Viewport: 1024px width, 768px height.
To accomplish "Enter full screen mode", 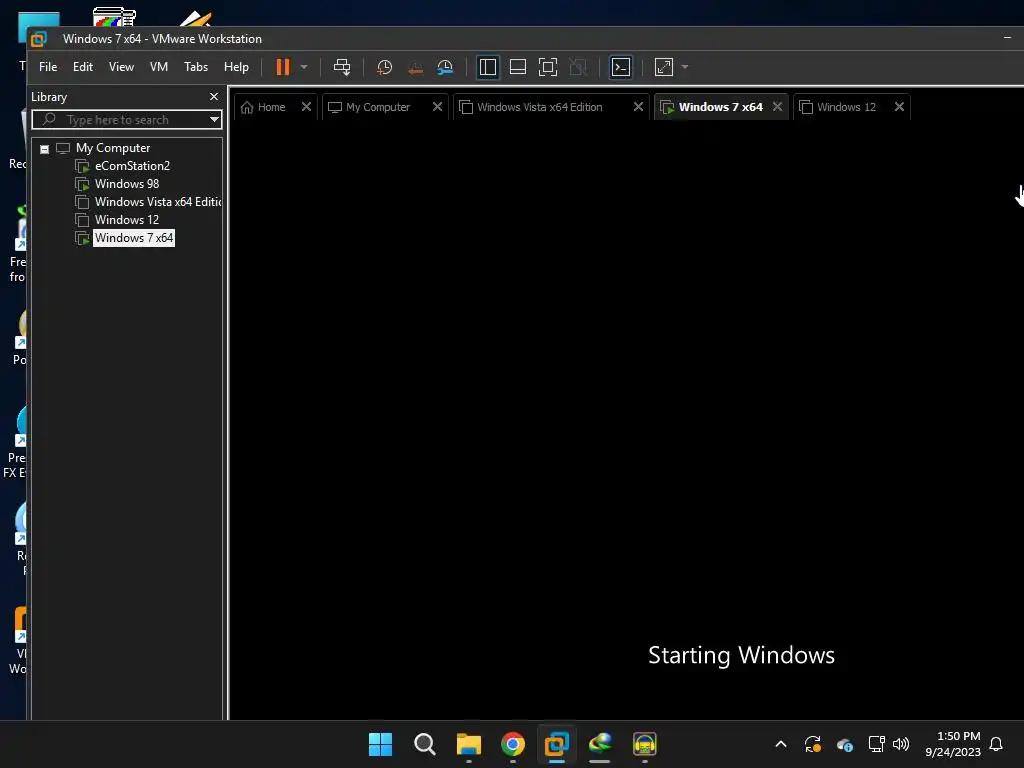I will (548, 67).
